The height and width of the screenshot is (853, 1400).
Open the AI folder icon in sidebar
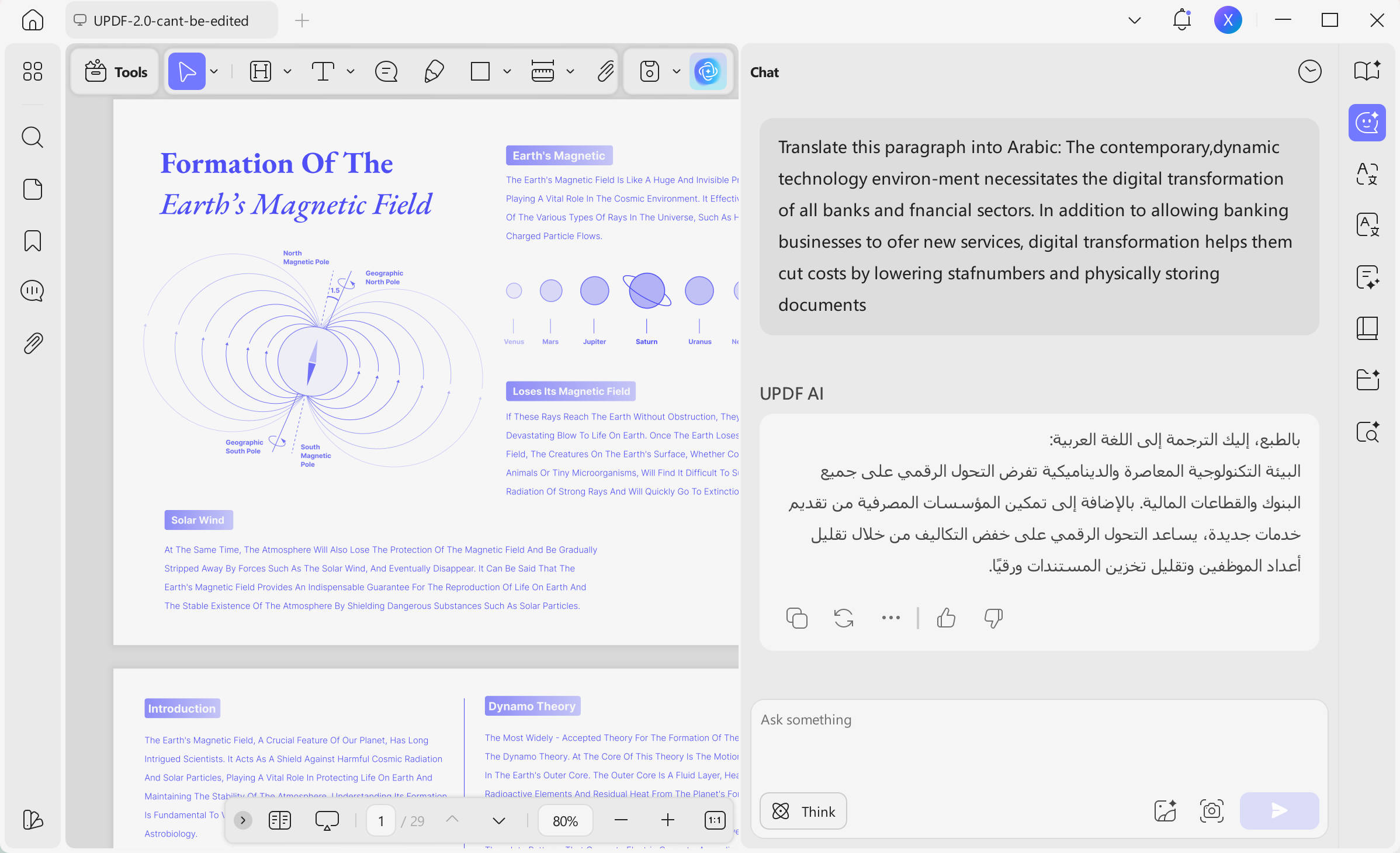pyautogui.click(x=1367, y=380)
